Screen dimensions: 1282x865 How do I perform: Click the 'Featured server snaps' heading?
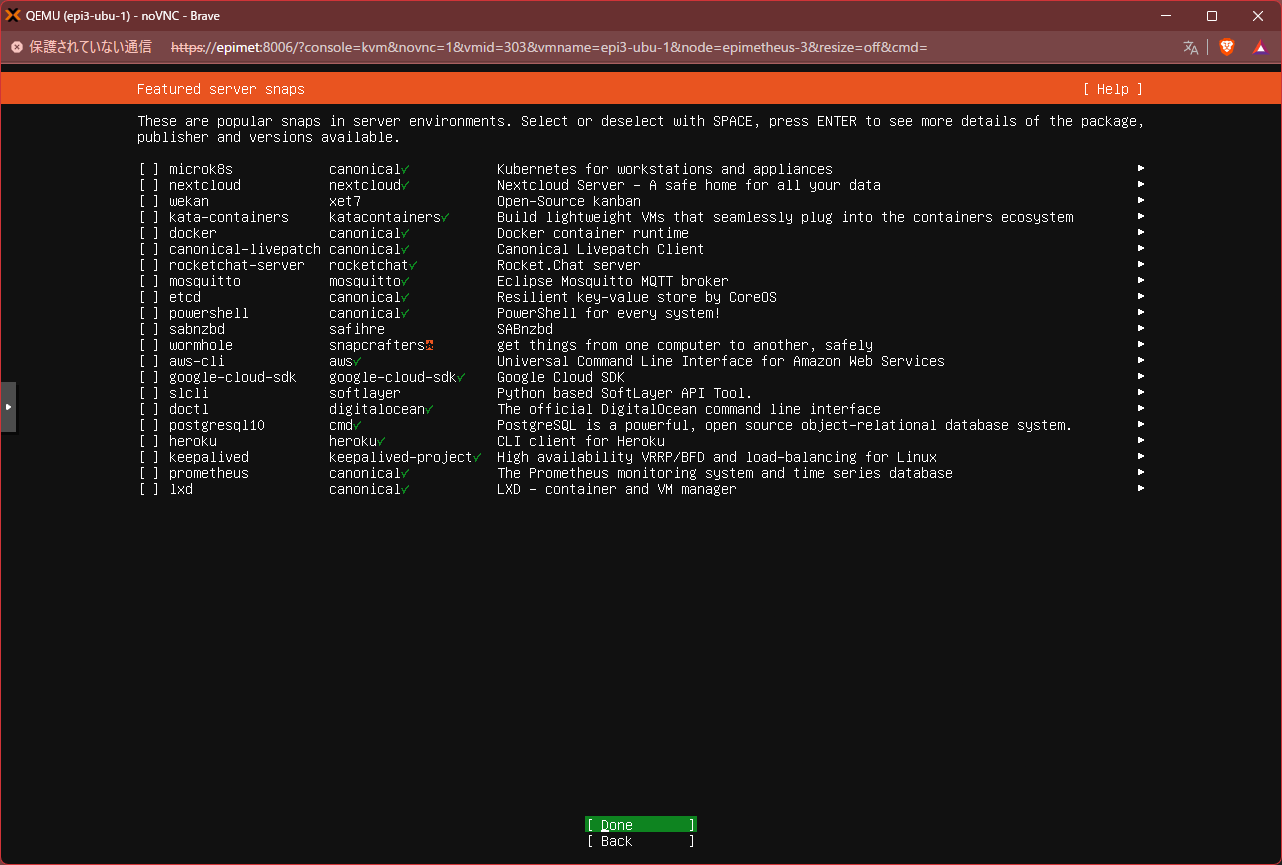tap(221, 89)
